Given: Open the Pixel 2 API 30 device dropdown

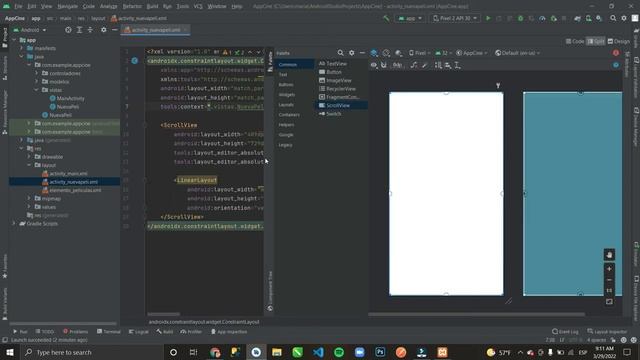Looking at the screenshot, I should coord(454,18).
